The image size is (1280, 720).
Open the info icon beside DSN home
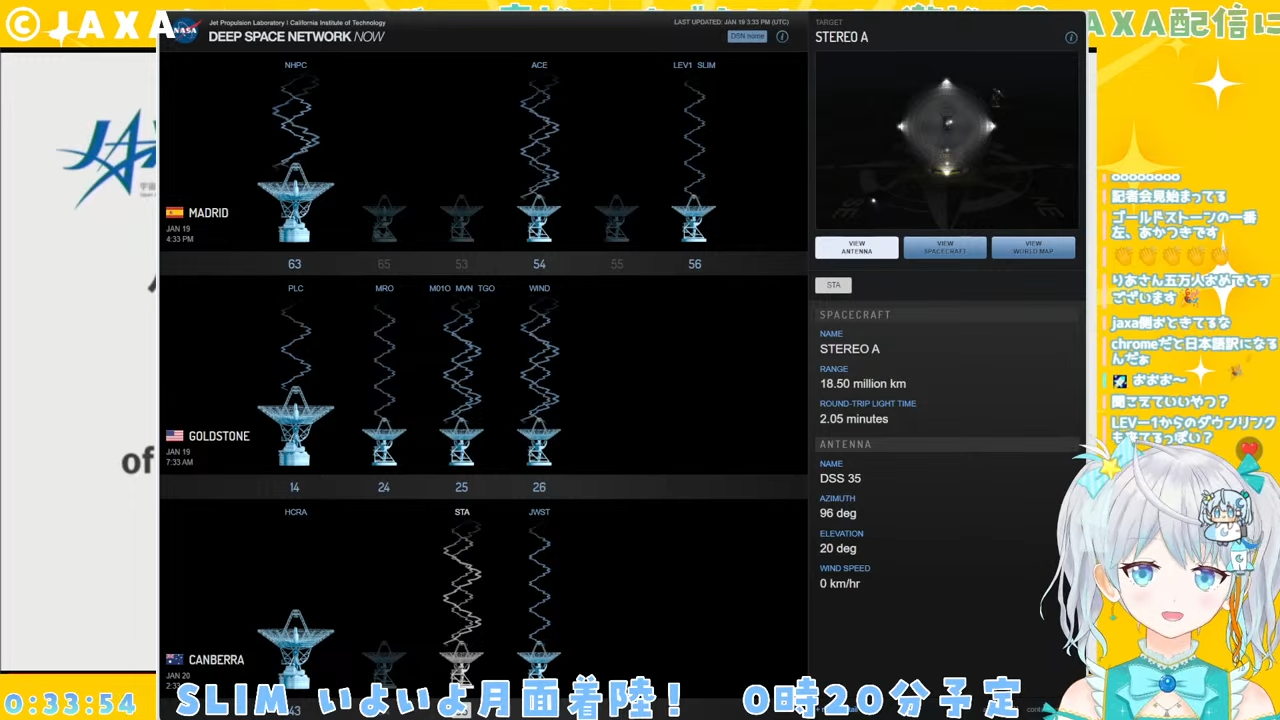(x=782, y=36)
